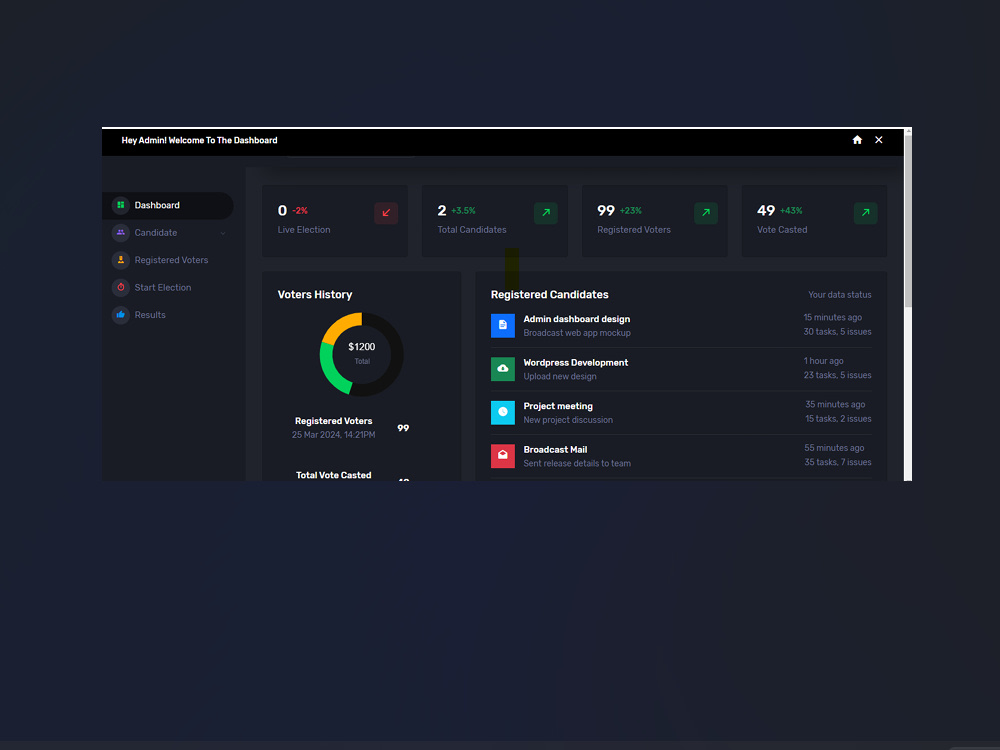
Task: Click the document icon beside Admin dashboard design
Action: point(503,325)
